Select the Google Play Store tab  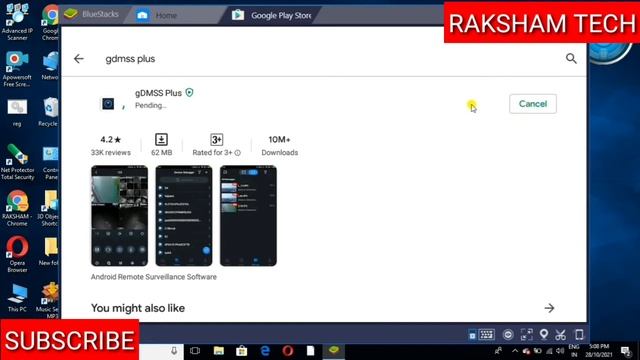click(272, 16)
